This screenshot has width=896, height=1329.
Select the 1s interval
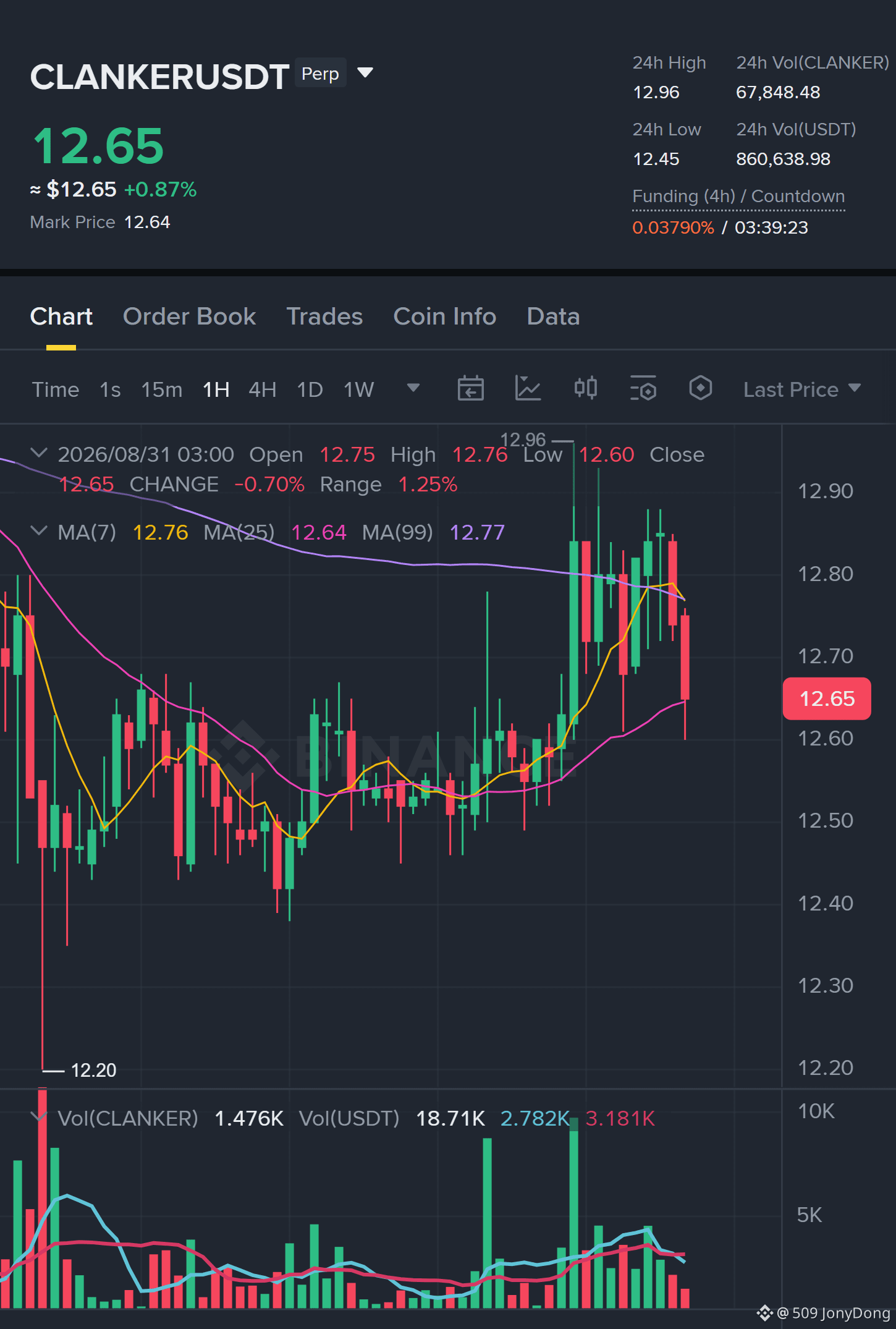point(110,389)
